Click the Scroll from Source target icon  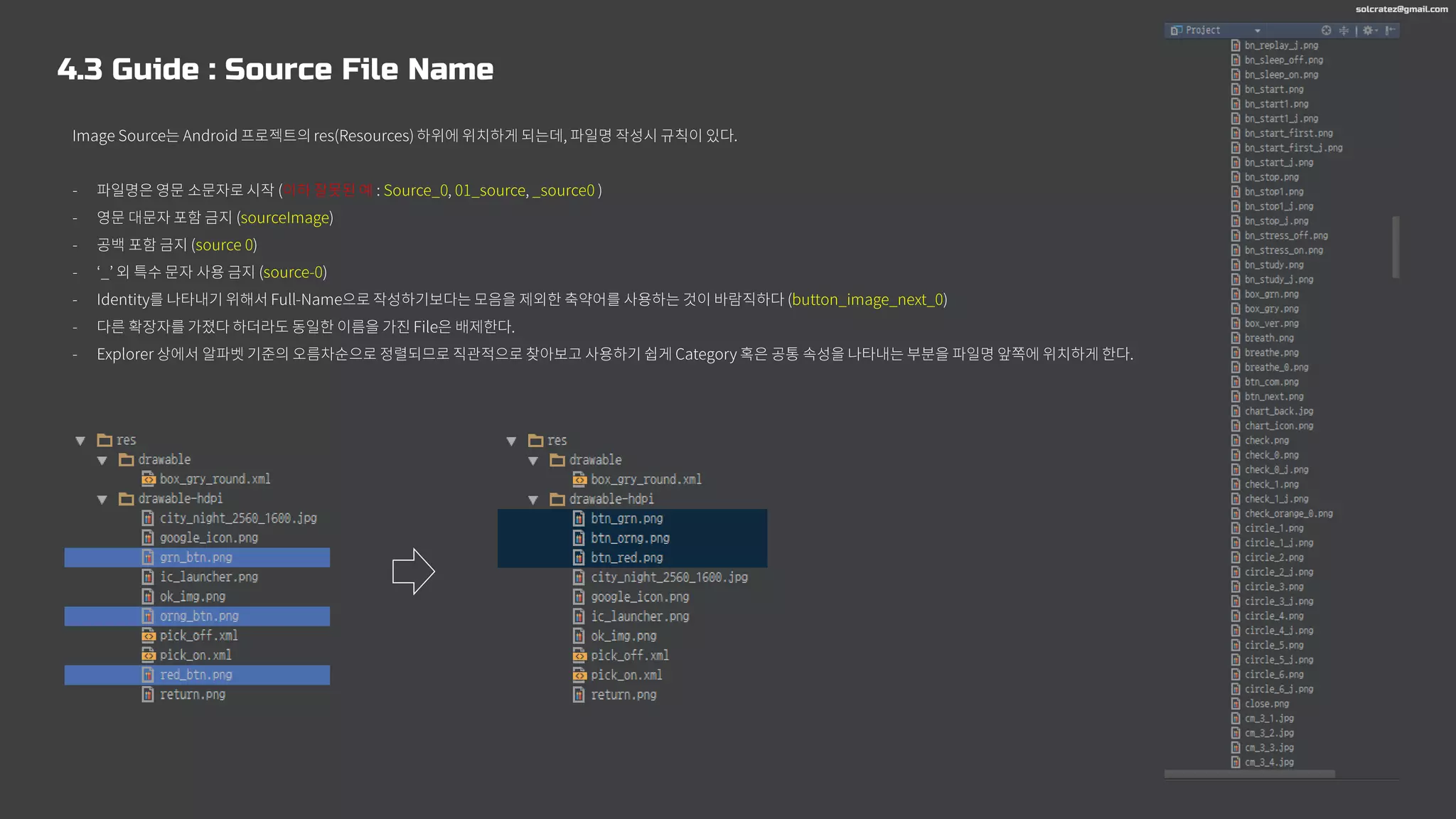[x=1326, y=31]
